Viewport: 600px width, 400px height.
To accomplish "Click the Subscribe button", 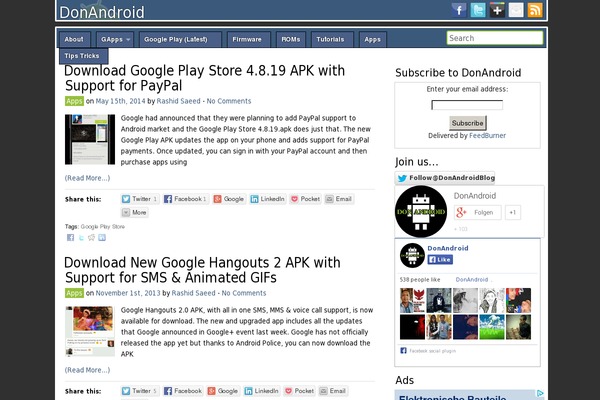I will point(468,123).
